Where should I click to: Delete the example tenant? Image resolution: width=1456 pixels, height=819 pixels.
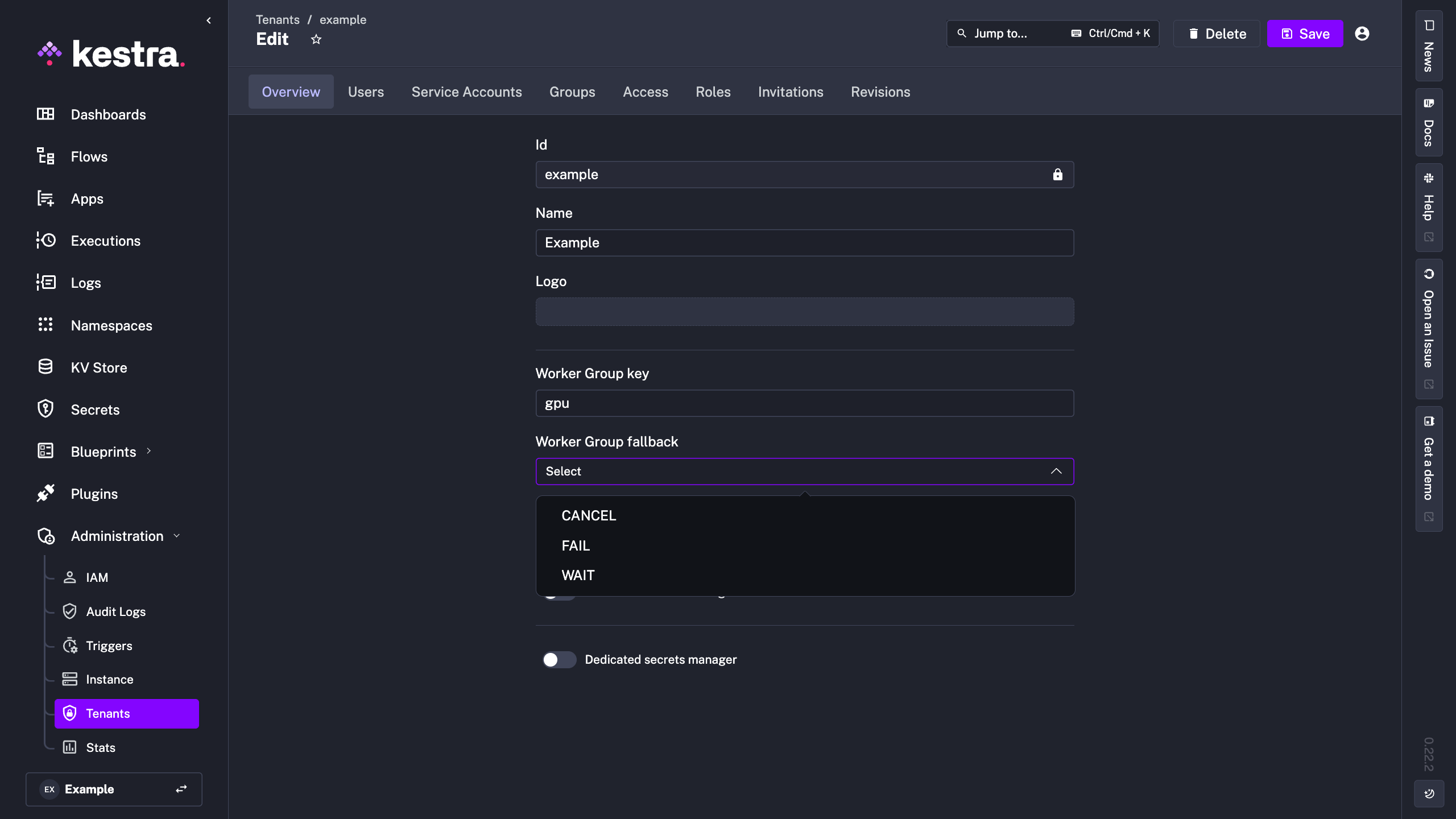pyautogui.click(x=1215, y=34)
